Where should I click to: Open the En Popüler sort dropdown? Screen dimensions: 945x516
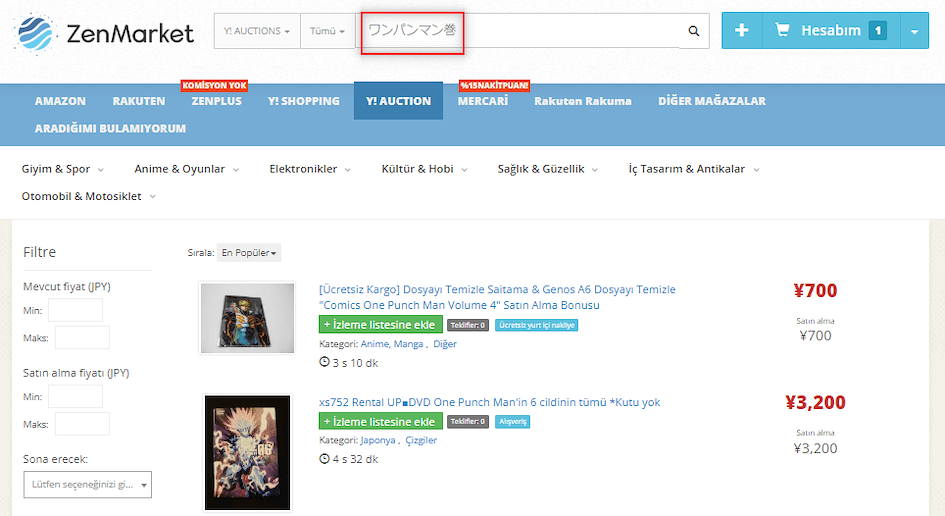point(248,253)
